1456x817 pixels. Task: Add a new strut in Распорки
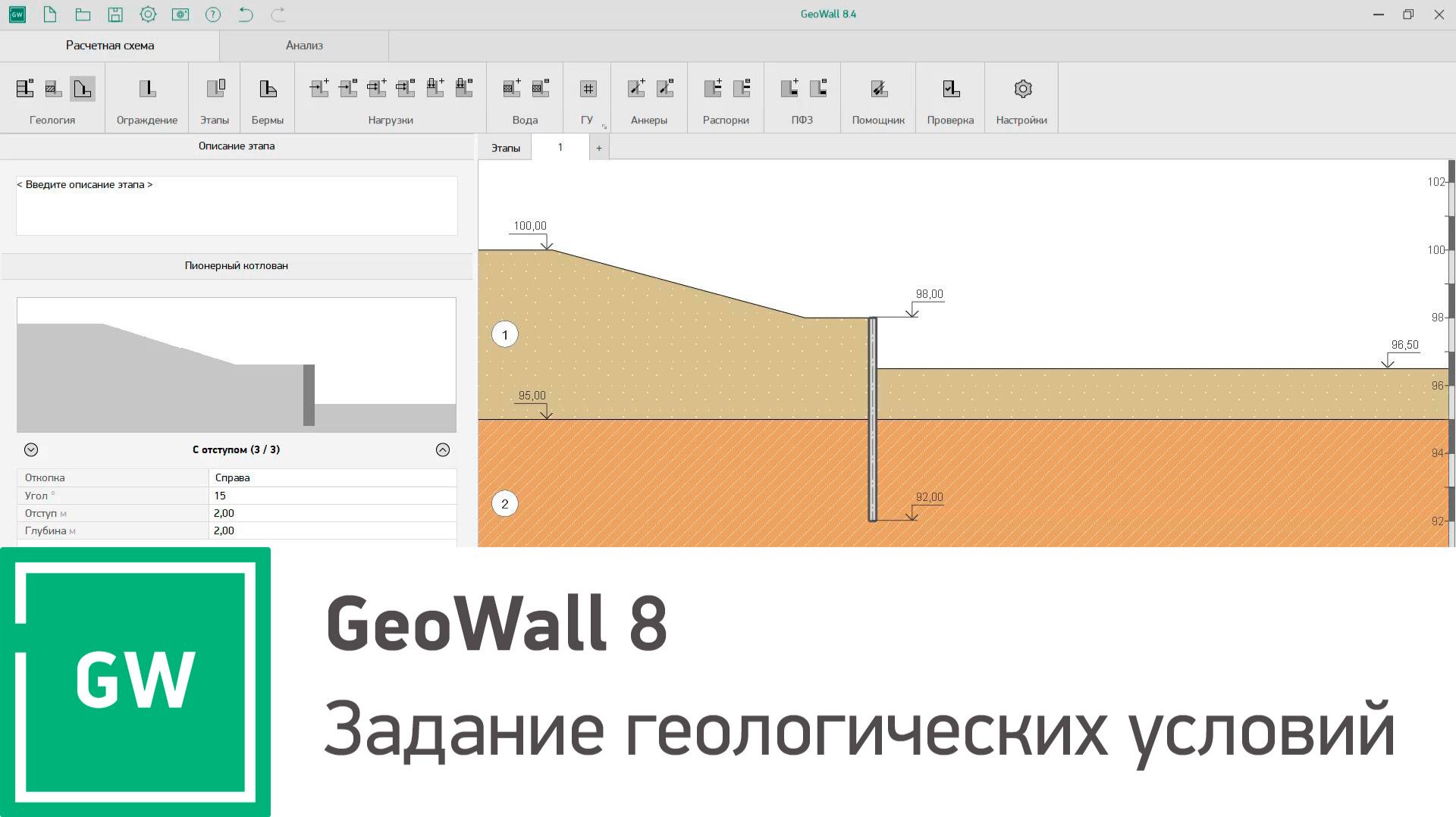tap(713, 89)
